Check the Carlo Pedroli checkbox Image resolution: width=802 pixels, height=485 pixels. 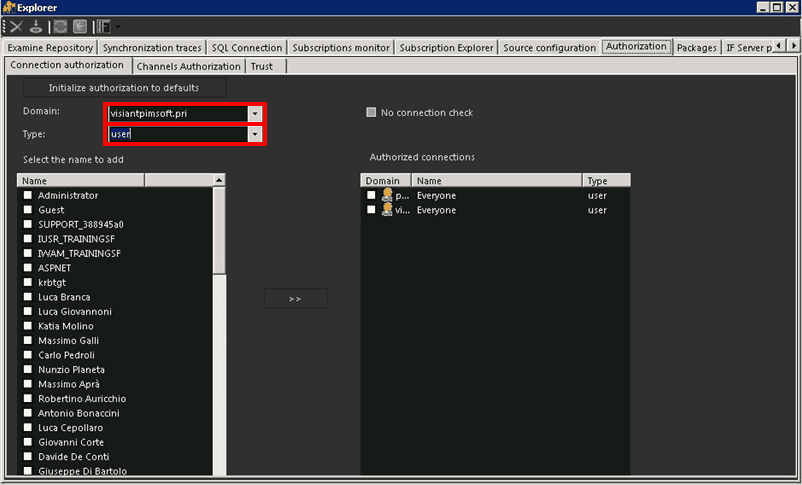click(x=28, y=355)
